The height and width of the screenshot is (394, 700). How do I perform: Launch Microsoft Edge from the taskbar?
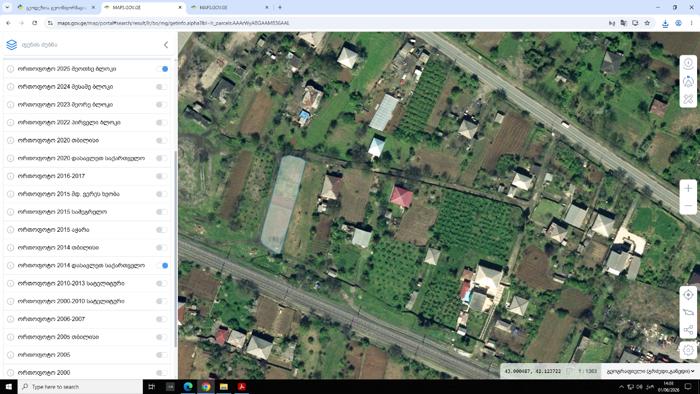[x=188, y=386]
